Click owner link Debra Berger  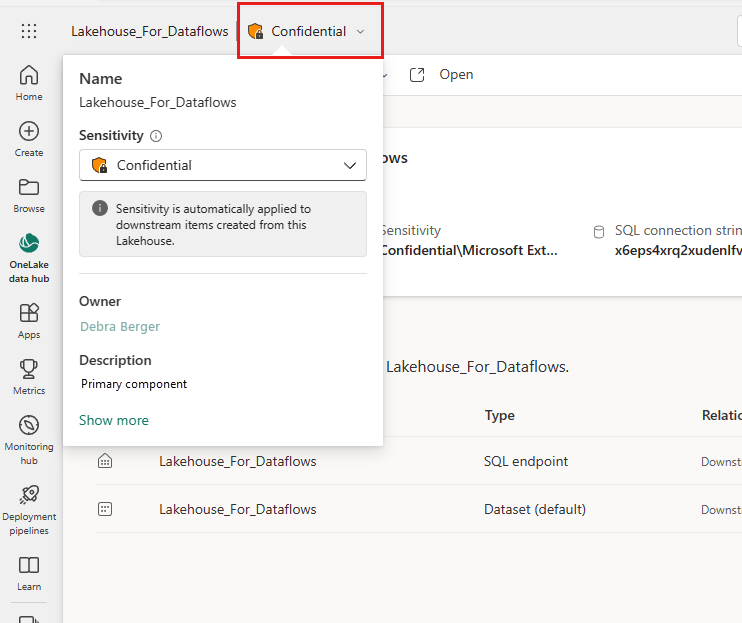119,326
